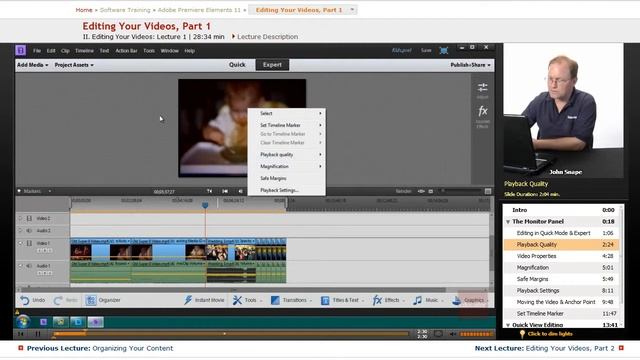Image resolution: width=640 pixels, height=360 pixels.
Task: Open the Action Bar menu
Action: click(126, 51)
